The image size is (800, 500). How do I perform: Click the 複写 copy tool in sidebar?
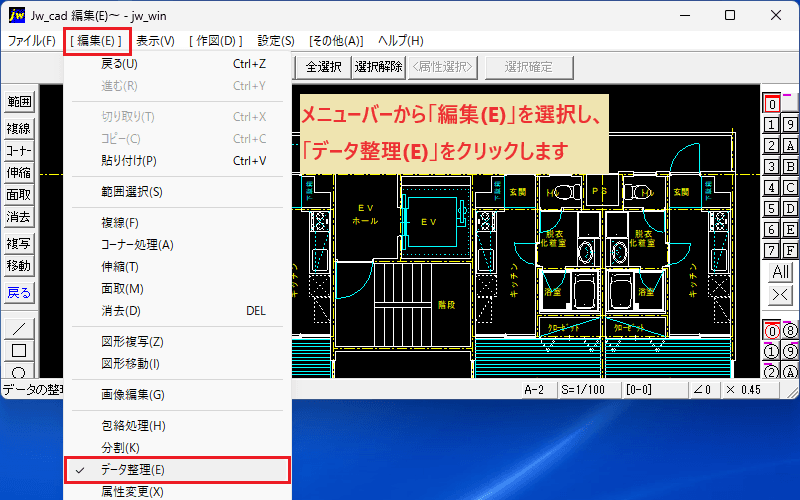[19, 244]
